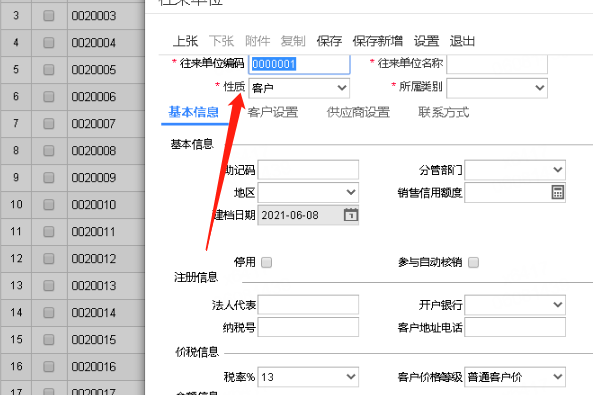Tick the checkbox for row 0020003

point(48,16)
